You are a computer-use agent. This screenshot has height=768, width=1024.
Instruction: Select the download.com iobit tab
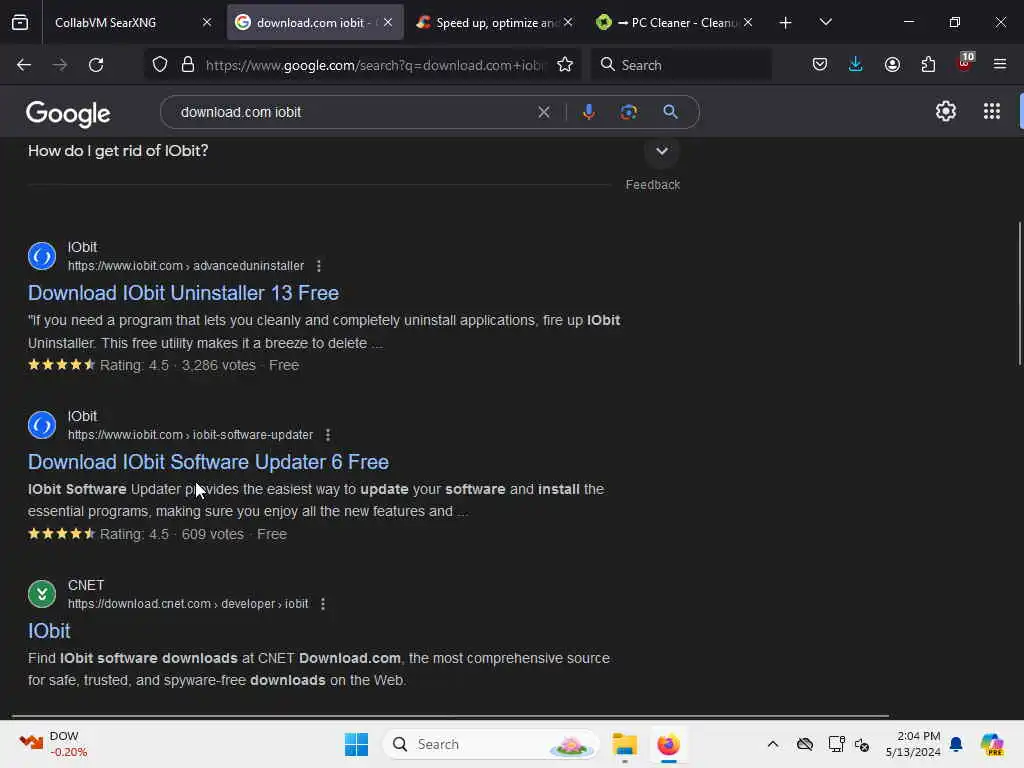(315, 22)
